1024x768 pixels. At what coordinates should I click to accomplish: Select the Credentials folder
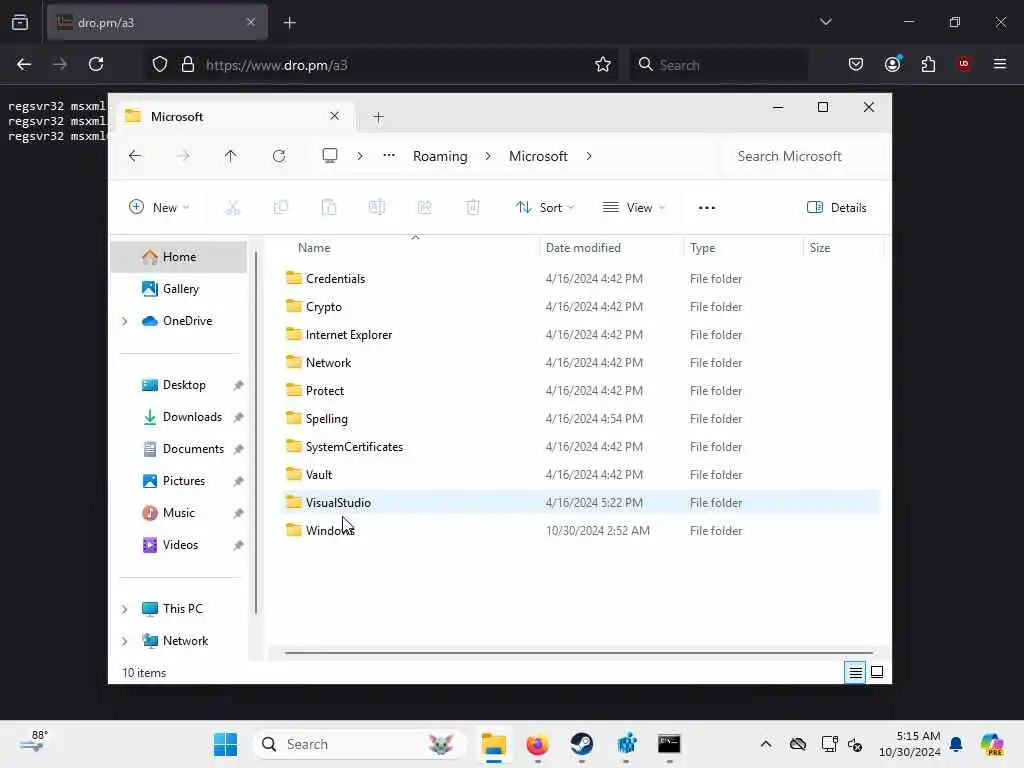(x=580, y=279)
